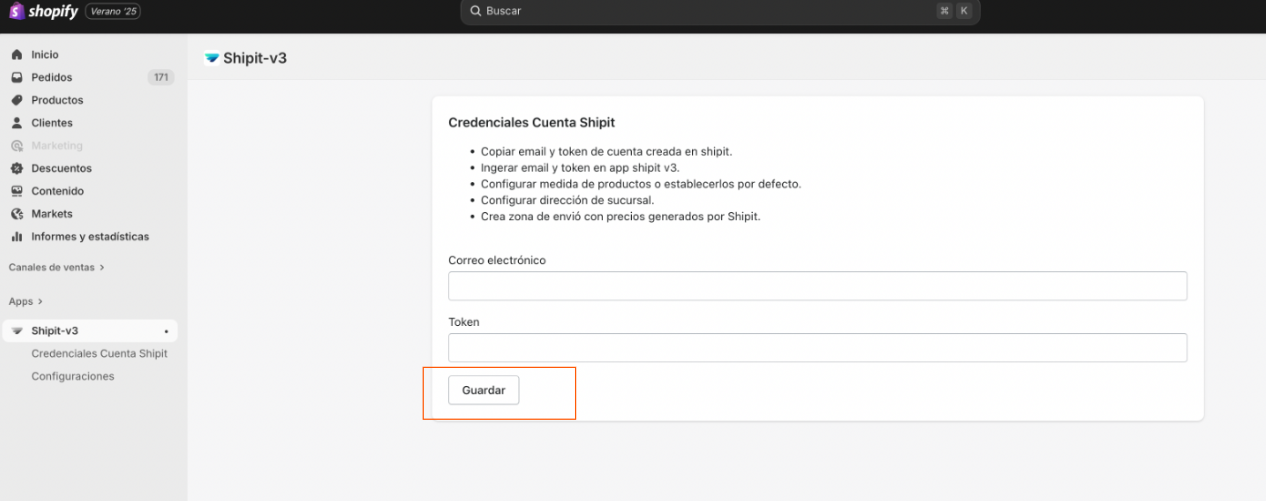The height and width of the screenshot is (501, 1266).
Task: Click the Informes y estadísticas chart icon
Action: [16, 237]
